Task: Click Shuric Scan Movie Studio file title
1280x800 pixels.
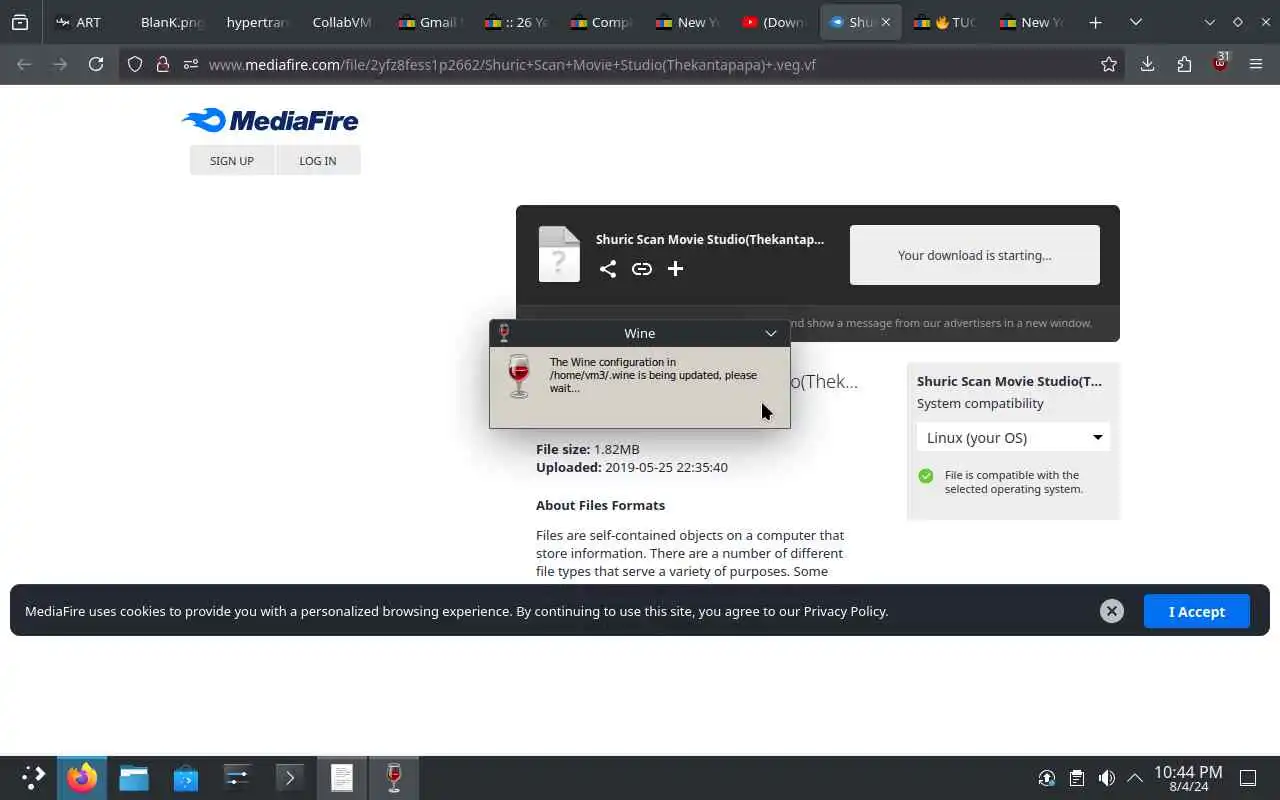Action: pyautogui.click(x=710, y=239)
